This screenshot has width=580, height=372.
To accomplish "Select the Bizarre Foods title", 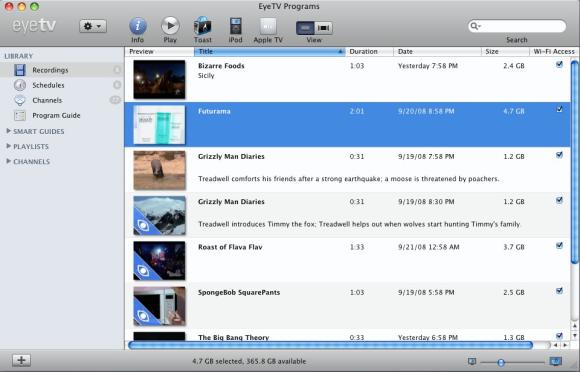I will click(x=221, y=66).
